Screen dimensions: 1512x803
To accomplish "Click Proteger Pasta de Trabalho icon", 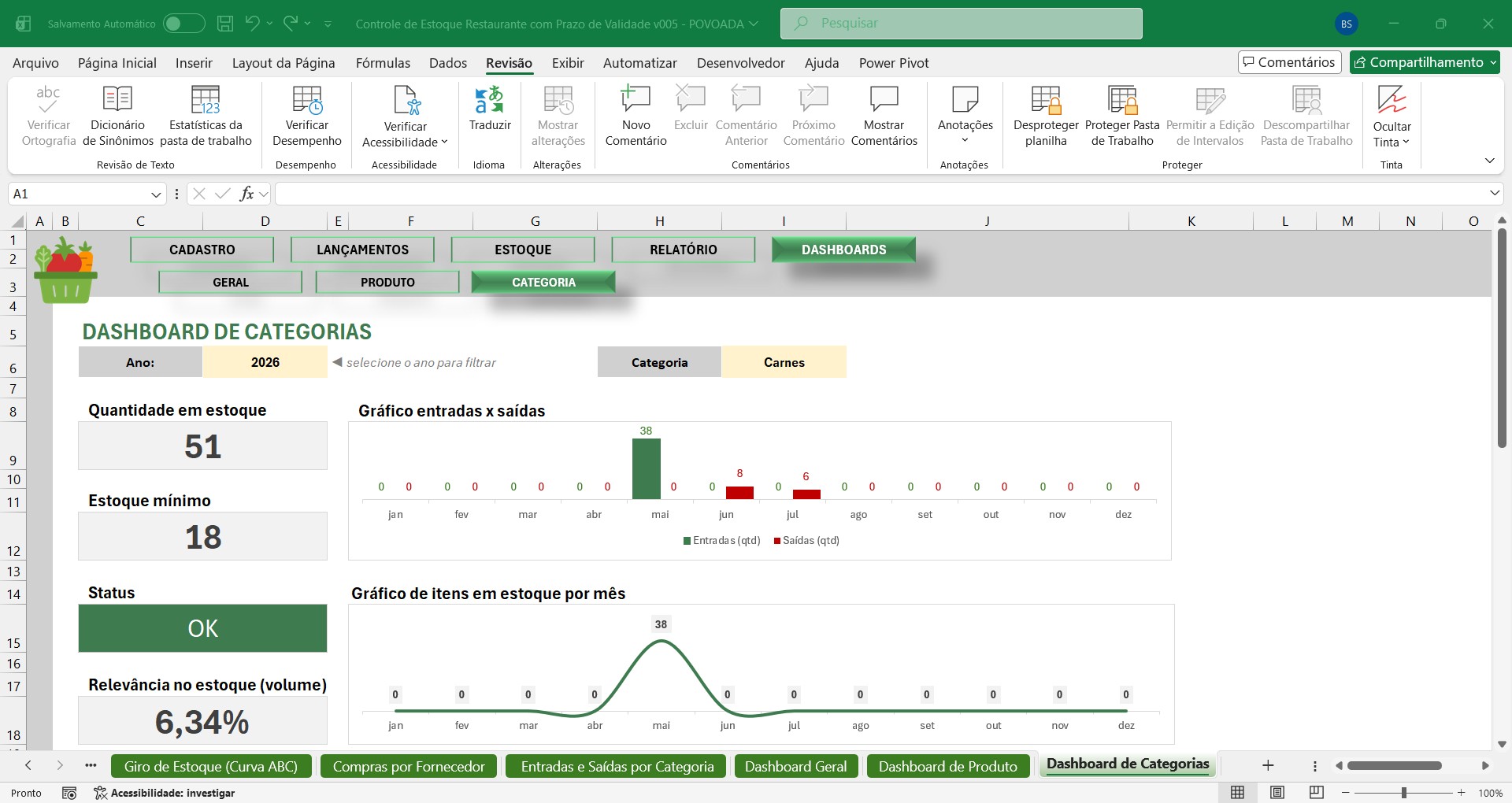I will click(1122, 99).
